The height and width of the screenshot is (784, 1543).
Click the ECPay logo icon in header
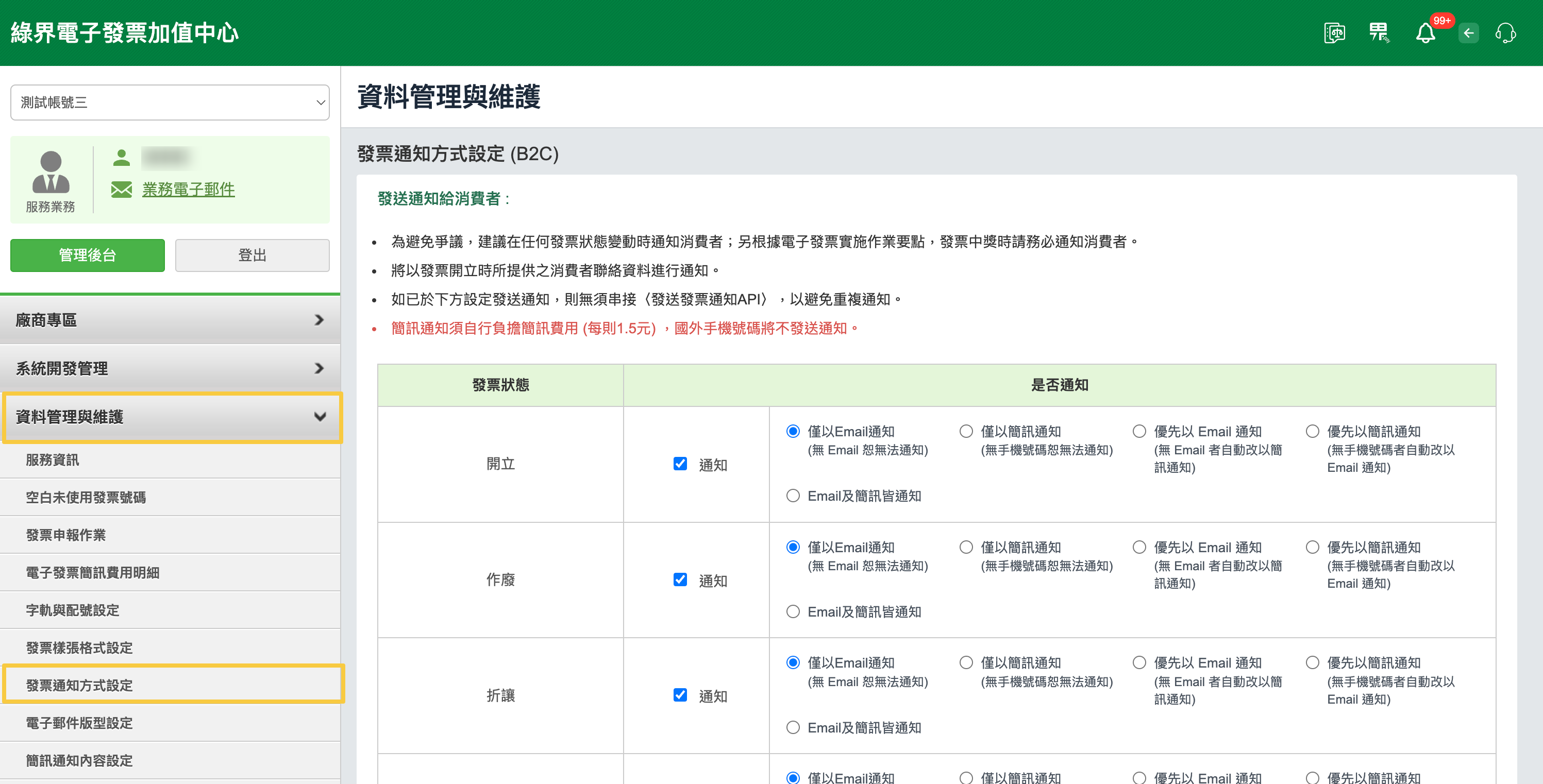(1378, 33)
